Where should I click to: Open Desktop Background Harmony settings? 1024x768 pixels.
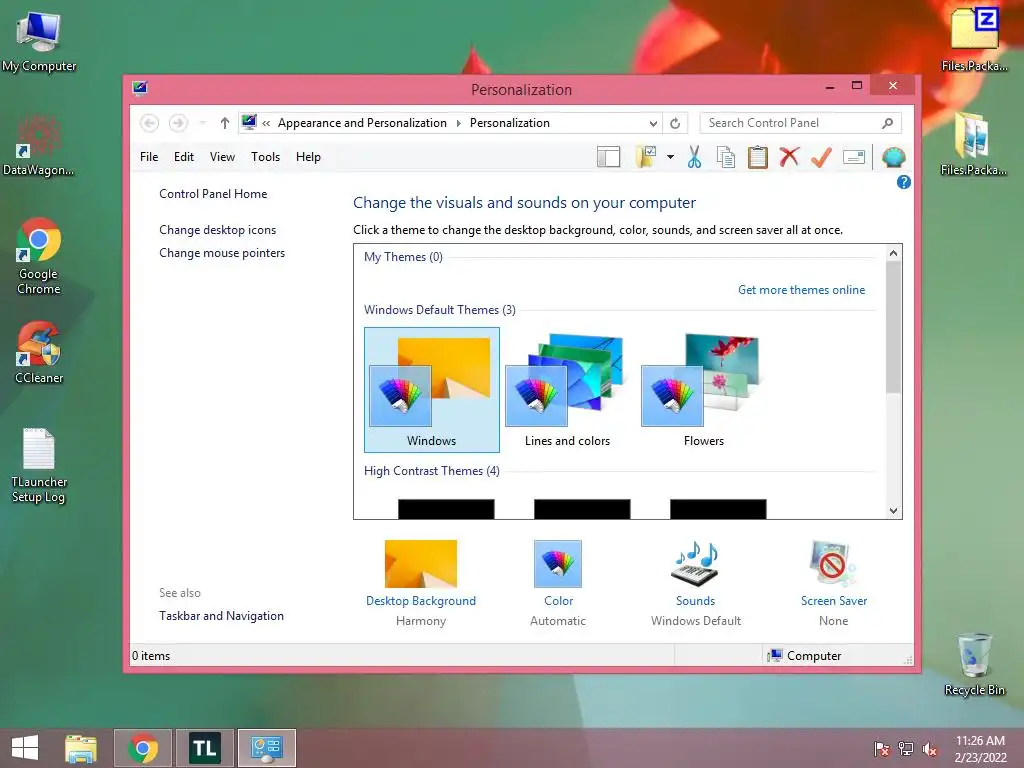pyautogui.click(x=421, y=564)
